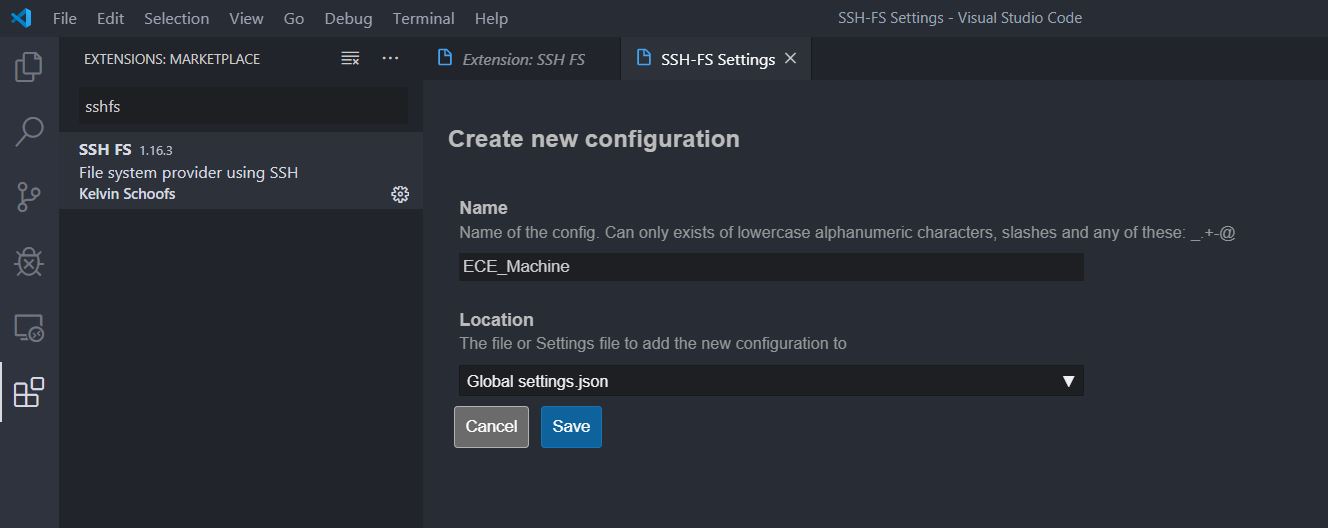
Task: Click the Name input field
Action: [x=771, y=267]
